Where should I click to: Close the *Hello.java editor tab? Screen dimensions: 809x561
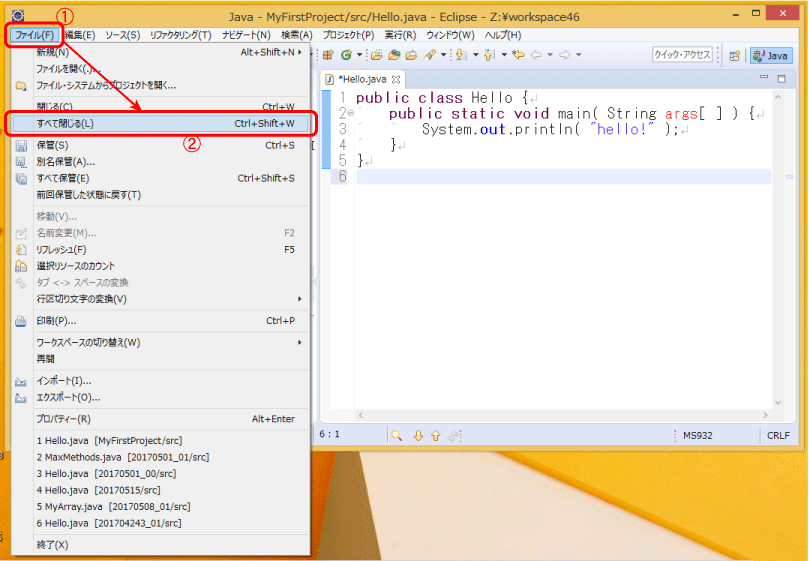[x=396, y=79]
